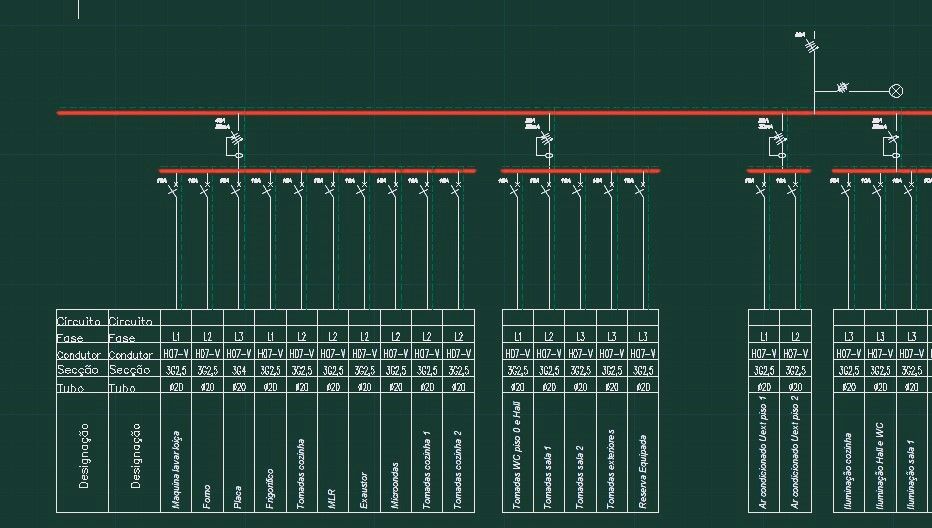
Task: Select the differential breaker feeding the Tomadas sala group
Action: 546,143
